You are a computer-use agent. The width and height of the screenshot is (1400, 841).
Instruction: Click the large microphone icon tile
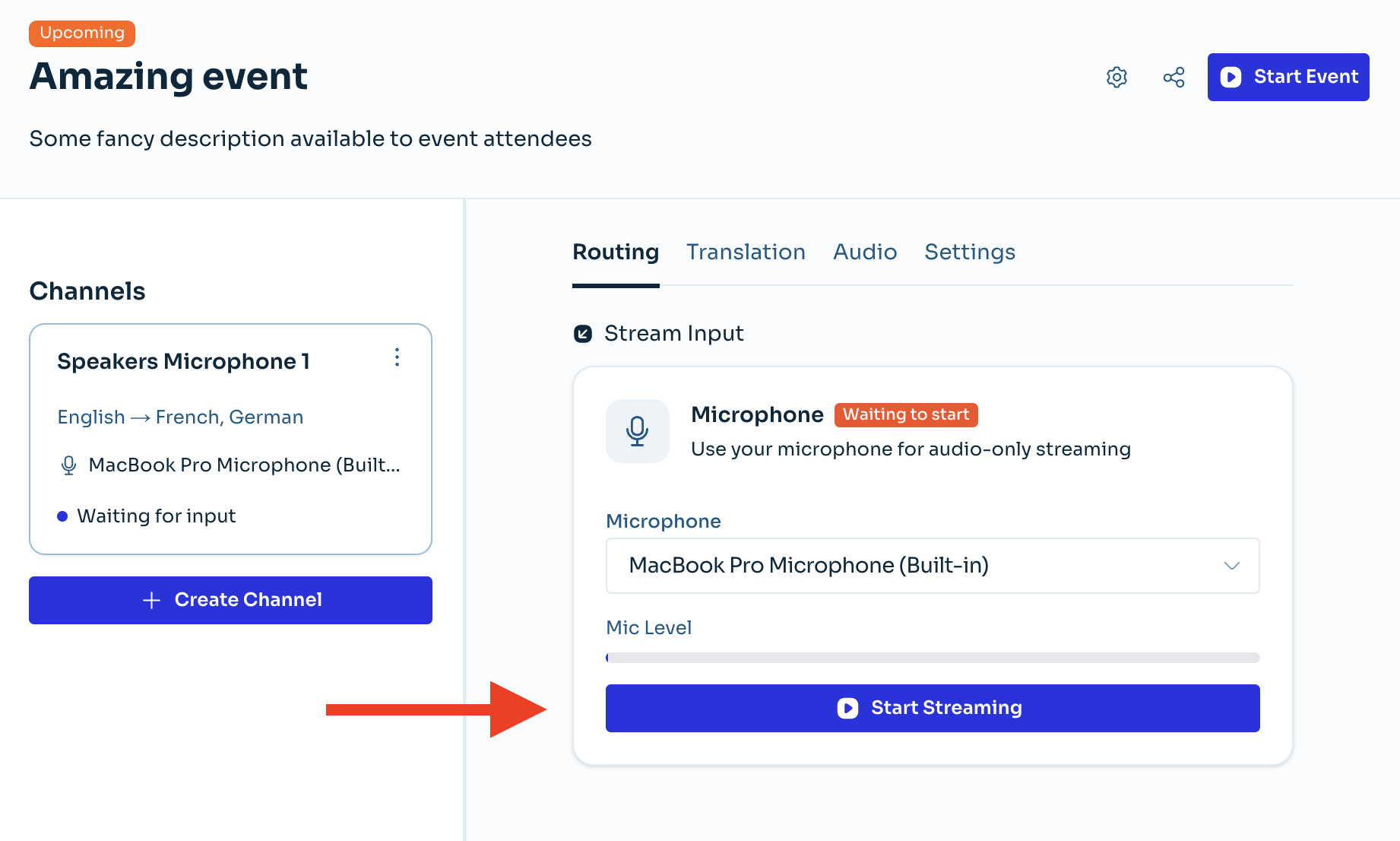pos(637,431)
